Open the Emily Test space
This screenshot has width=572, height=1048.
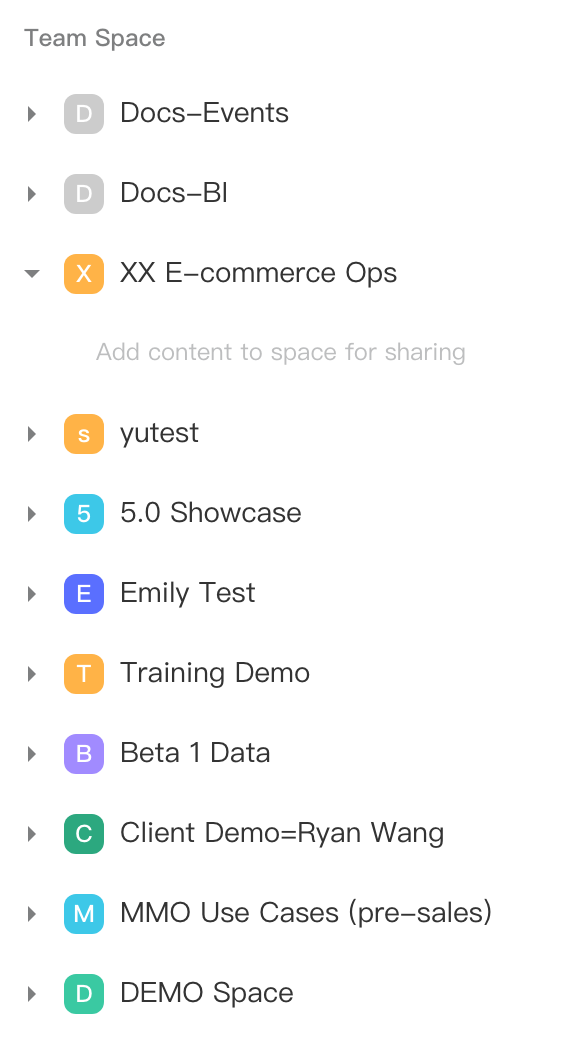point(188,594)
